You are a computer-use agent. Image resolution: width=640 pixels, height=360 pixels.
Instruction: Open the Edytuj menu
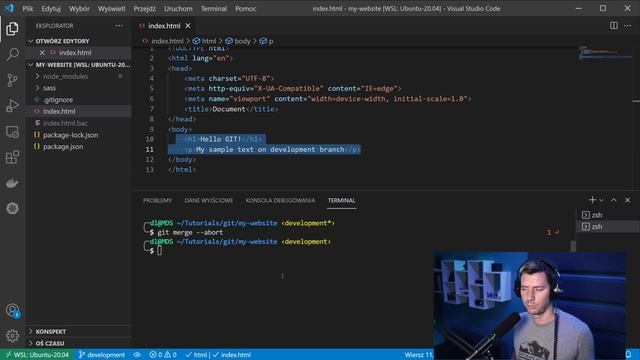pos(51,9)
